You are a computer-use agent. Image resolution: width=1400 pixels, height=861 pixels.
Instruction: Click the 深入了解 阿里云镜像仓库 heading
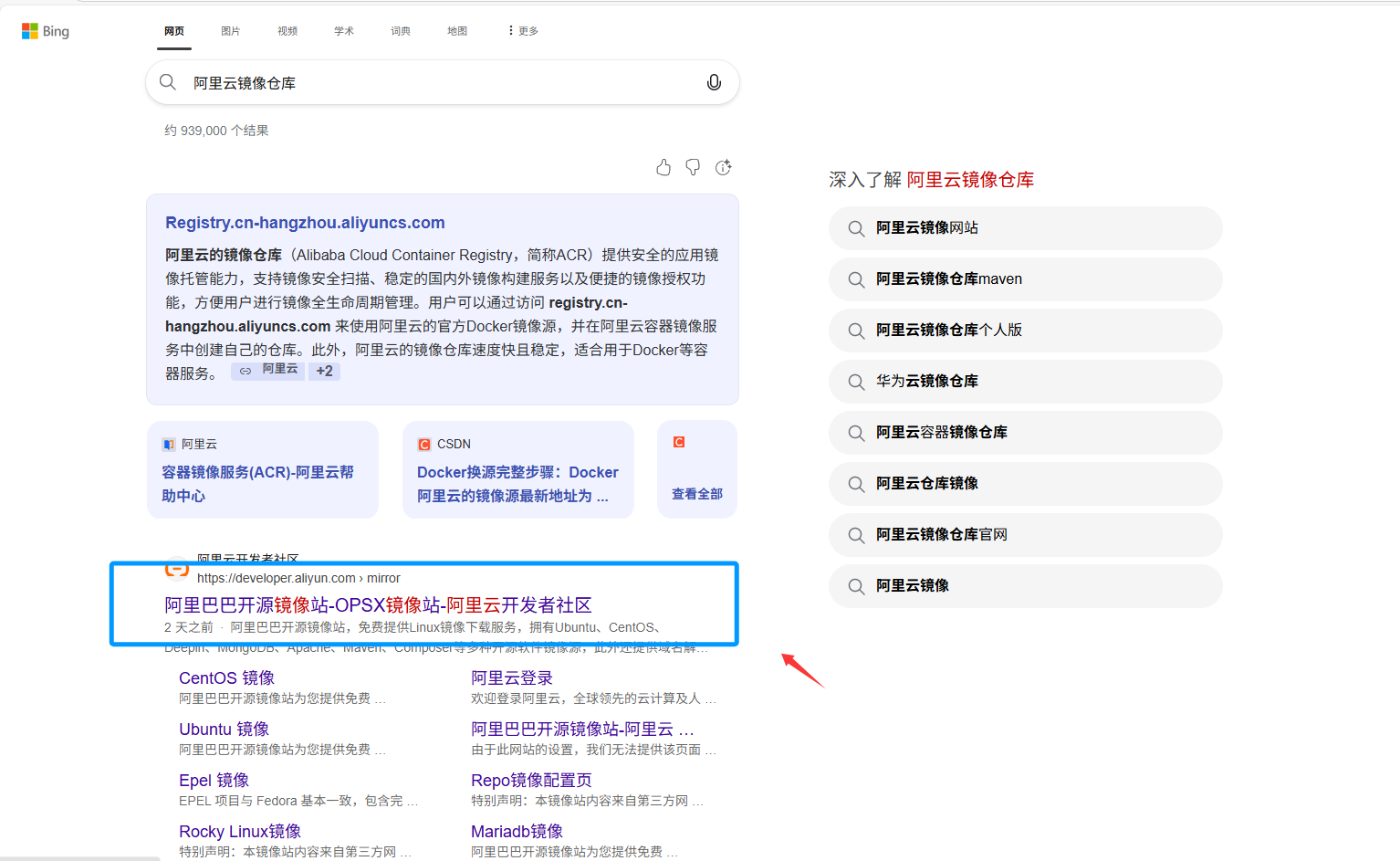tap(932, 180)
